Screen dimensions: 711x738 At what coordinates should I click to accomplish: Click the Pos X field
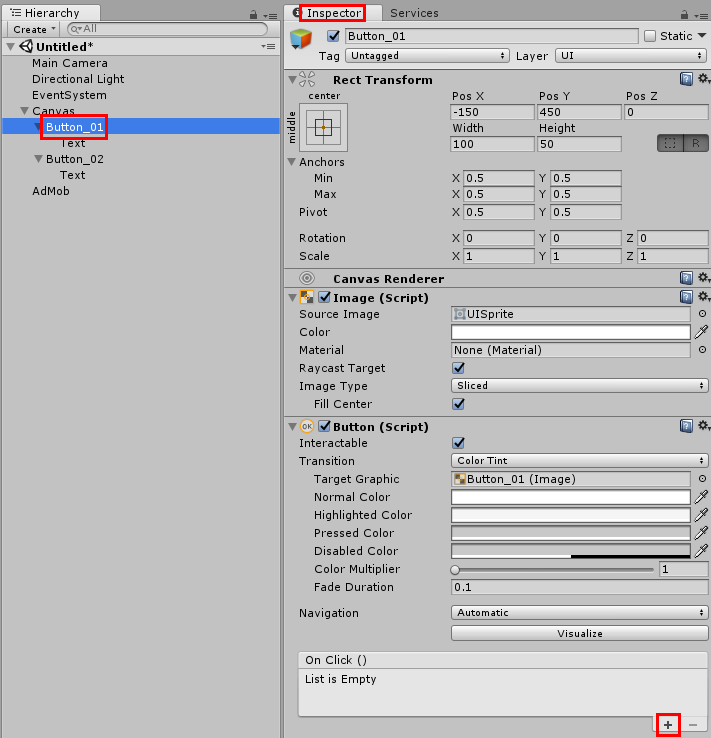pyautogui.click(x=492, y=112)
